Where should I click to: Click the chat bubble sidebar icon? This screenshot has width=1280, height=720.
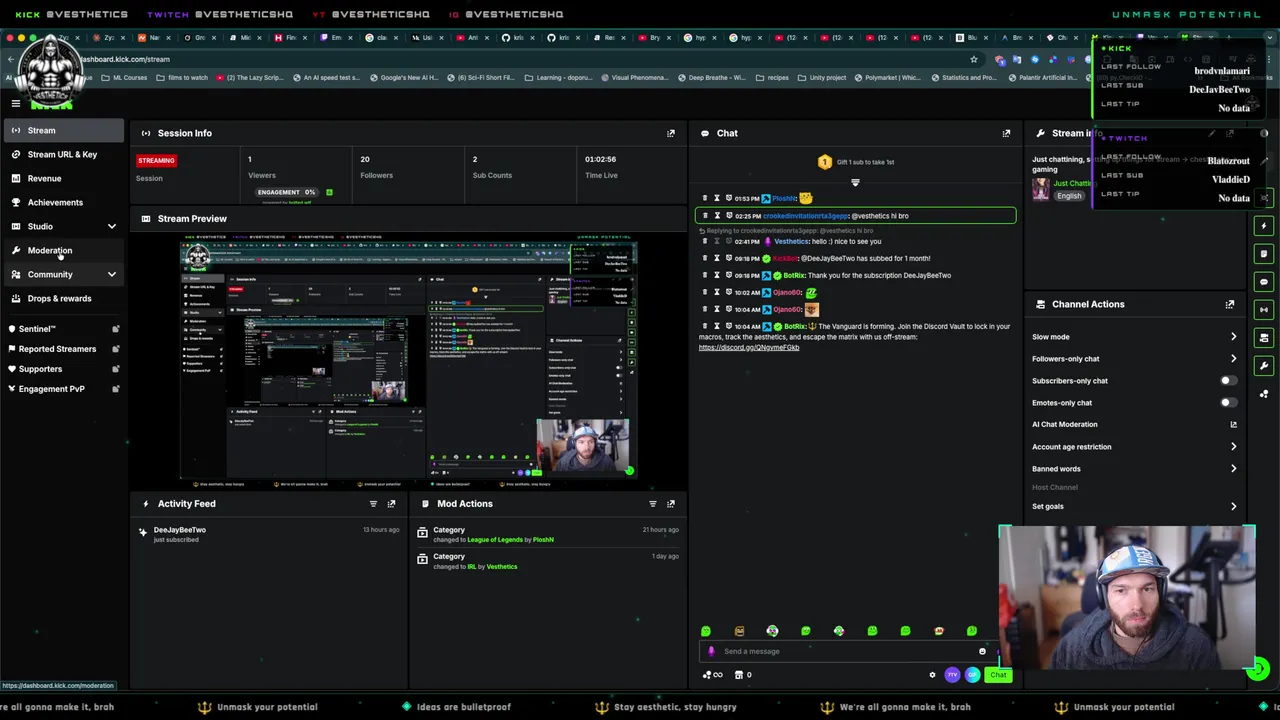(1264, 282)
